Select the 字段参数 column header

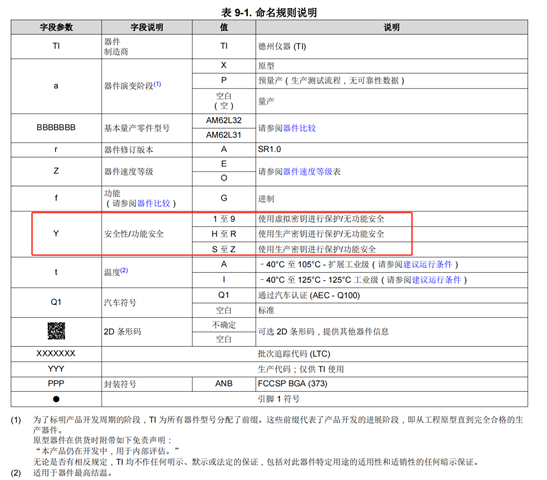56,27
